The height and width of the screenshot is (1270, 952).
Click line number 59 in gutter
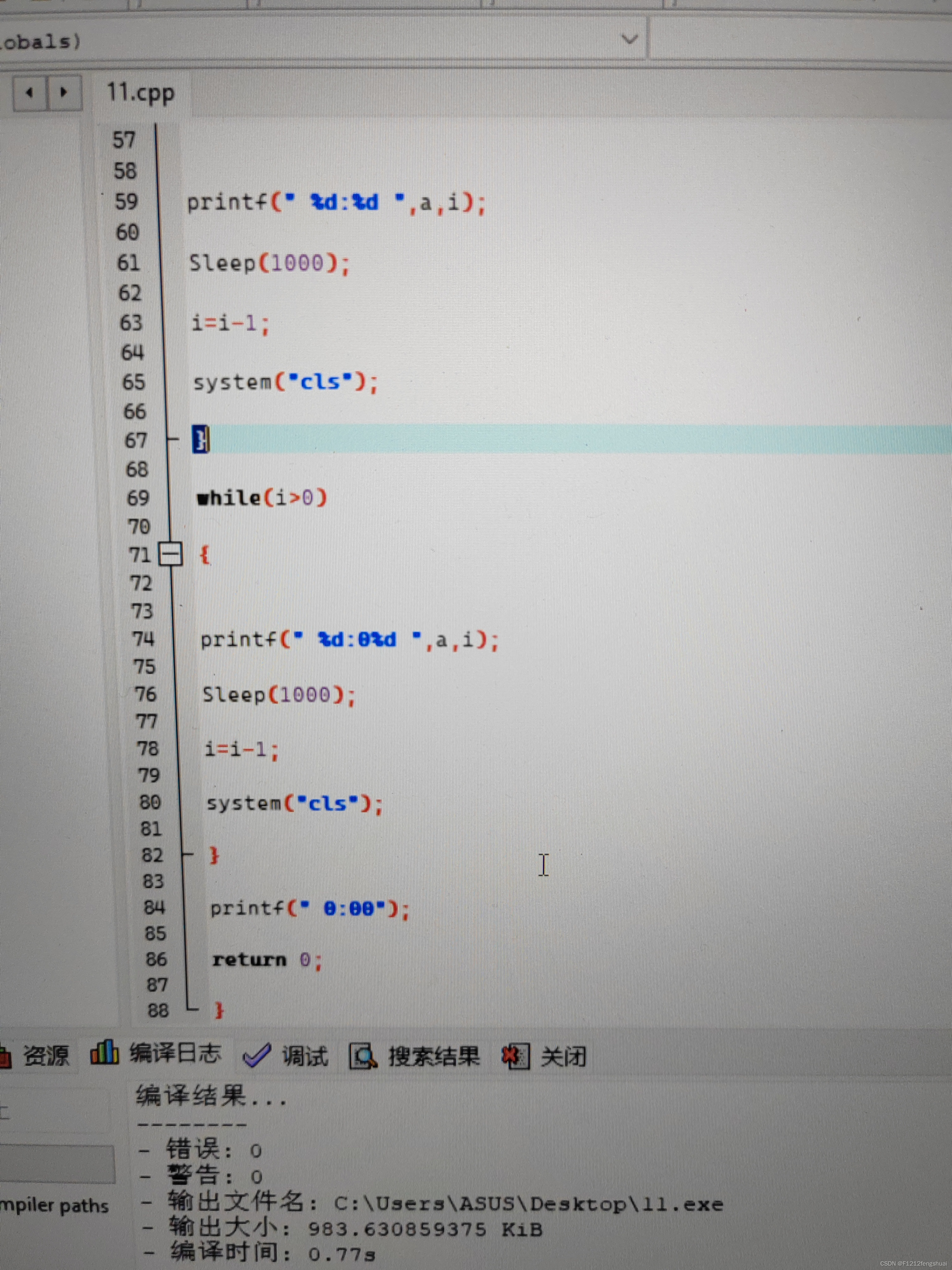[126, 202]
